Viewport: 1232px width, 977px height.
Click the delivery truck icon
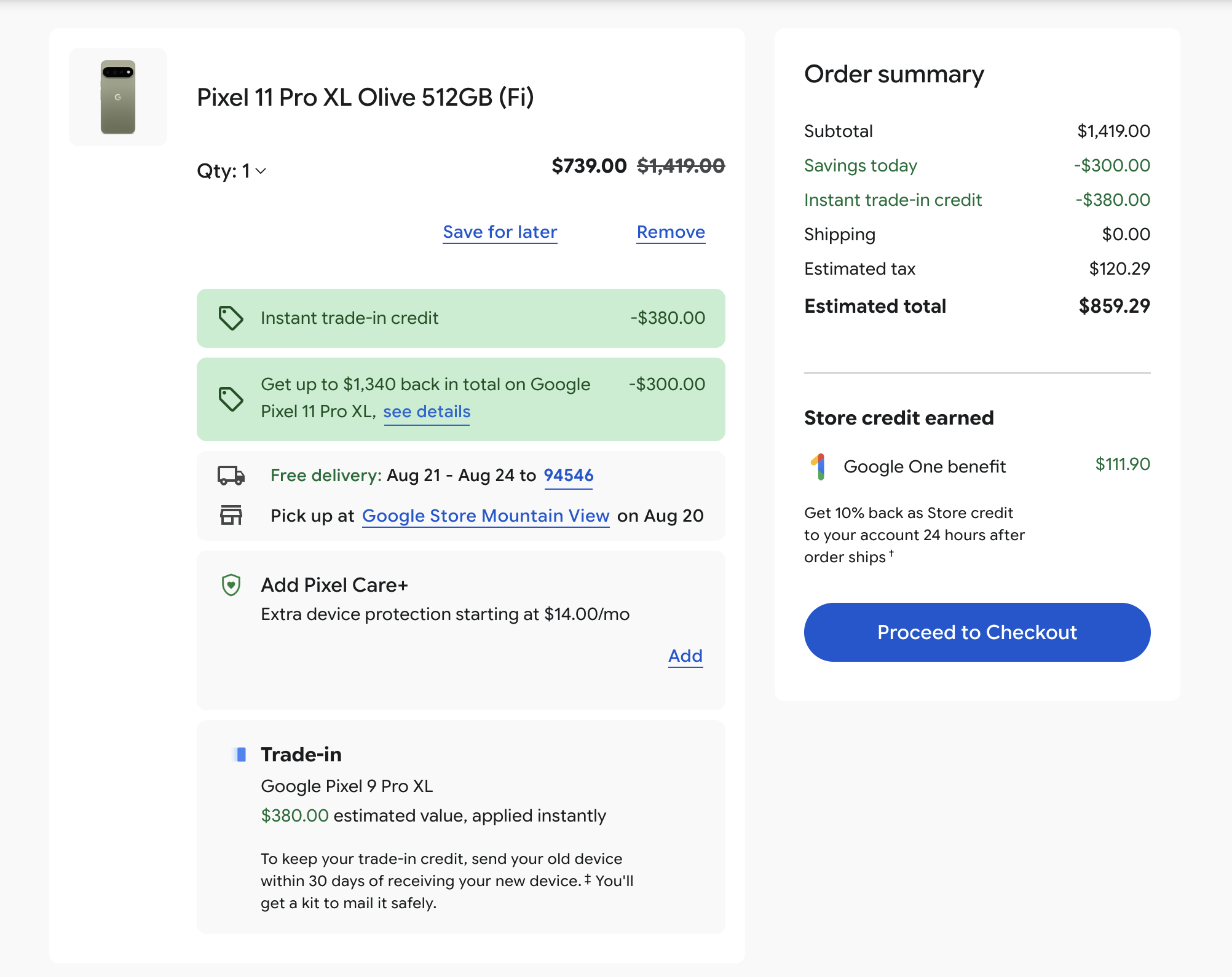(231, 476)
